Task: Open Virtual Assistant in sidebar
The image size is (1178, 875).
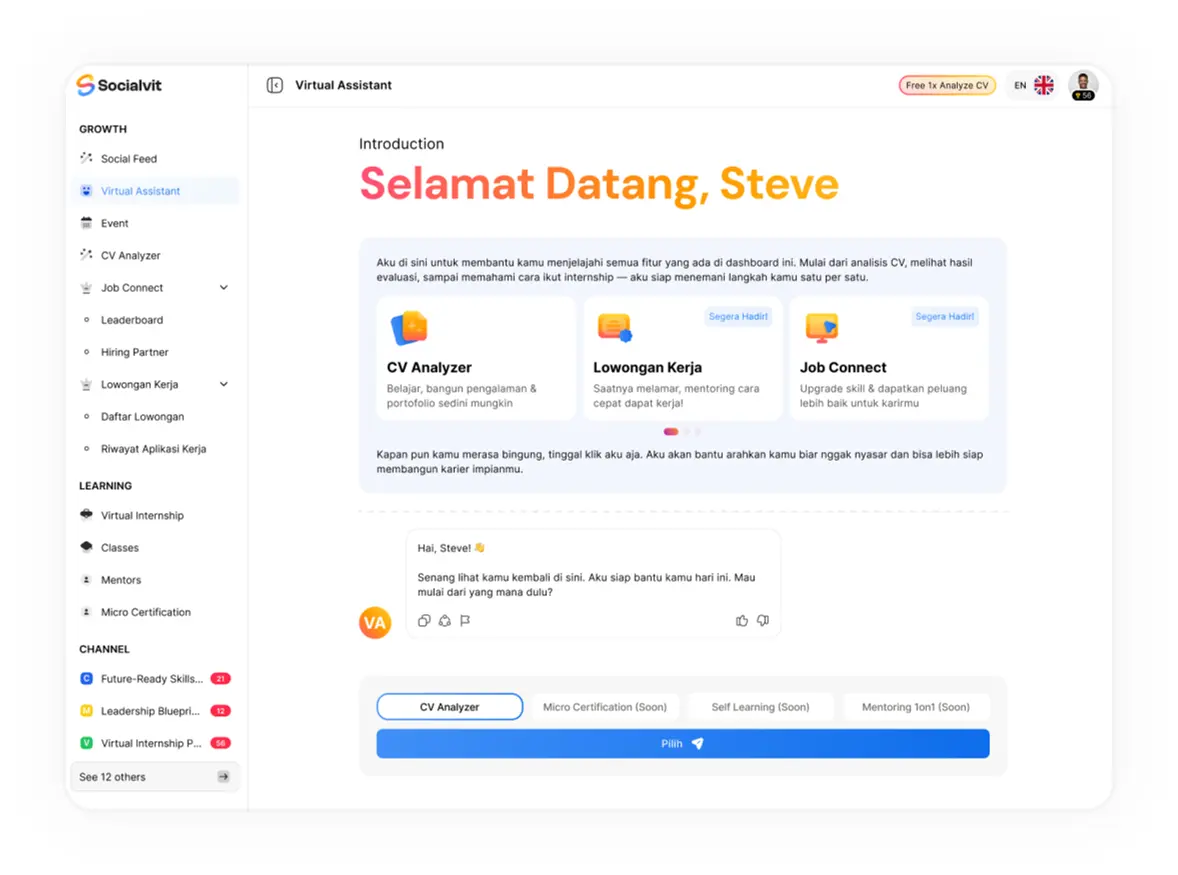Action: point(156,191)
